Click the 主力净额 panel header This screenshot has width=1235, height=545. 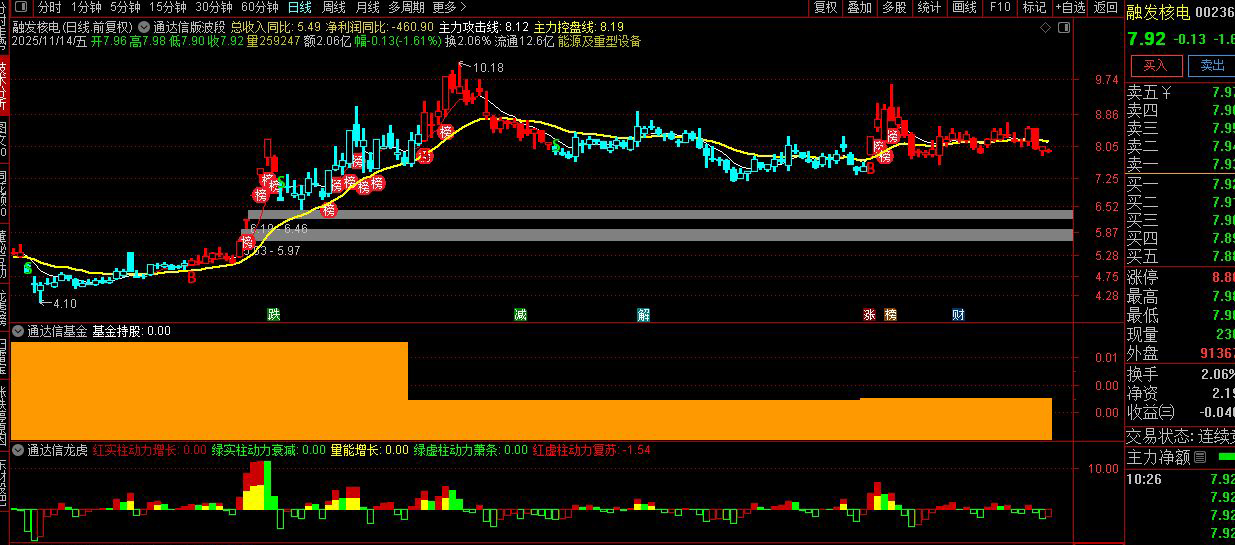(x=1158, y=457)
